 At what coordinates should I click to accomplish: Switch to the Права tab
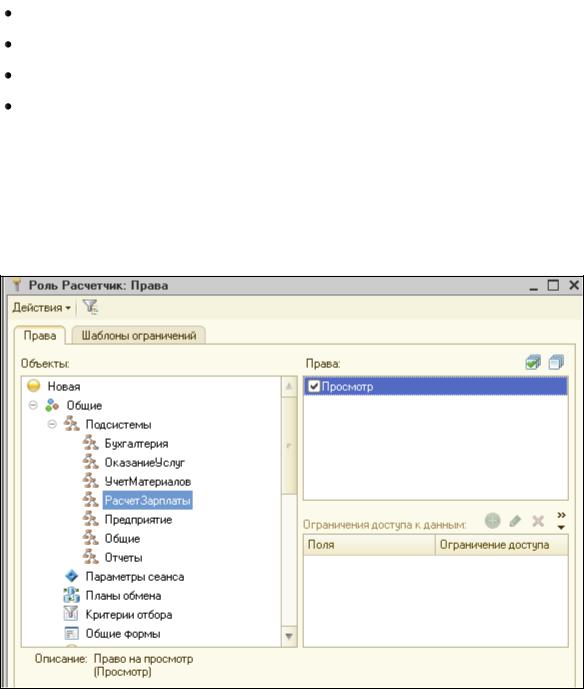point(40,336)
